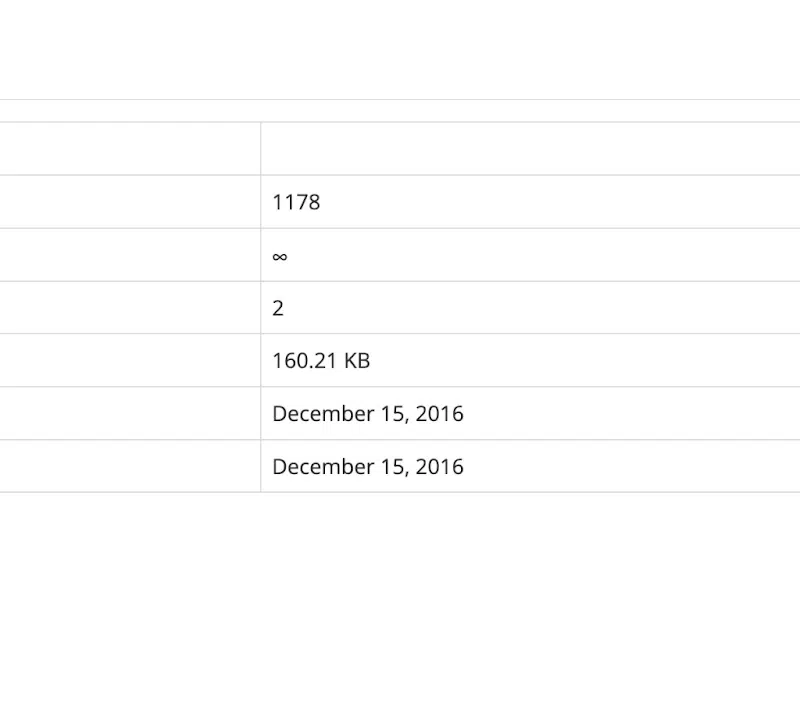Viewport: 800px width, 728px height.
Task: Click the blank cell left of 1178
Action: click(x=130, y=202)
